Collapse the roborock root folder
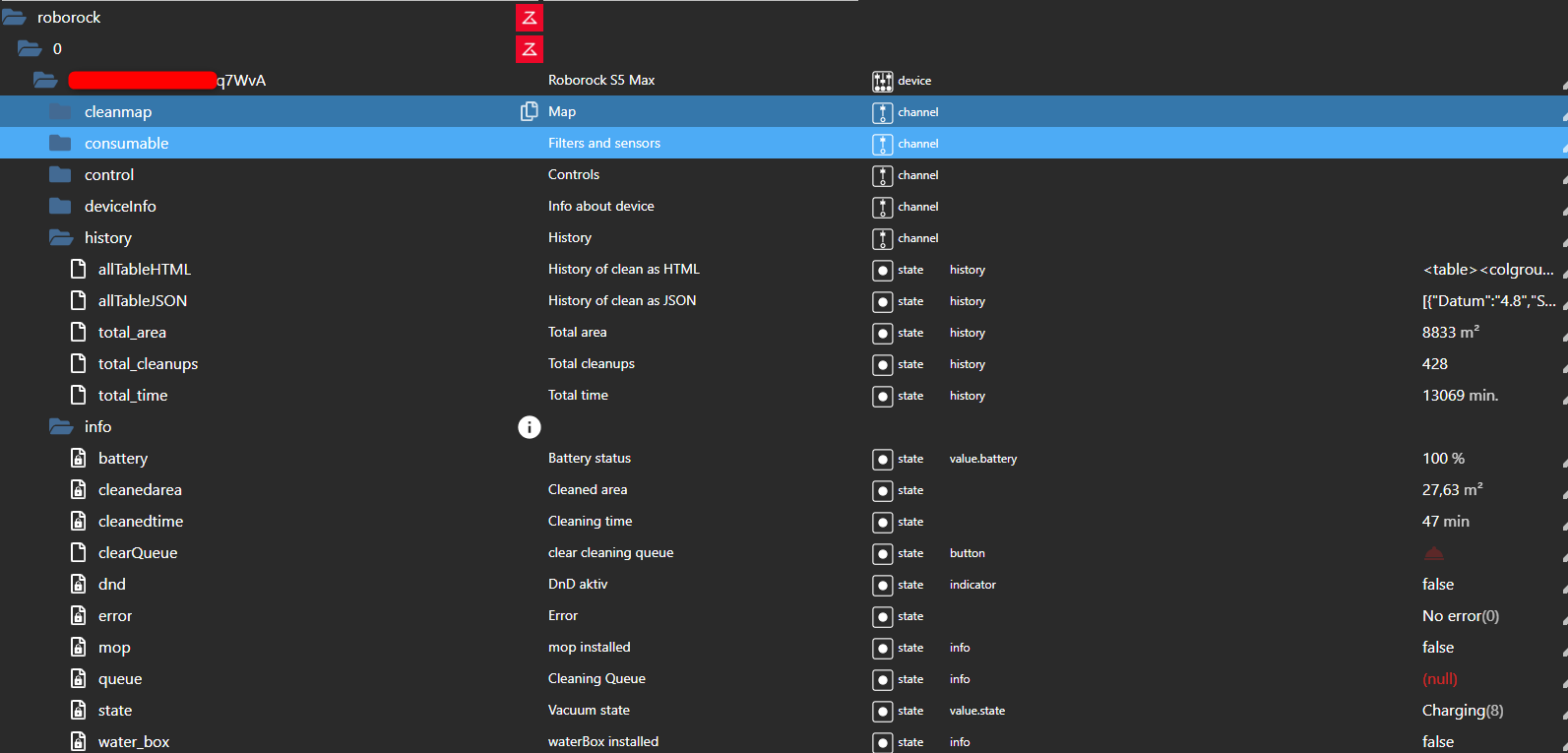Screen dimensions: 1568x753 (x=14, y=17)
